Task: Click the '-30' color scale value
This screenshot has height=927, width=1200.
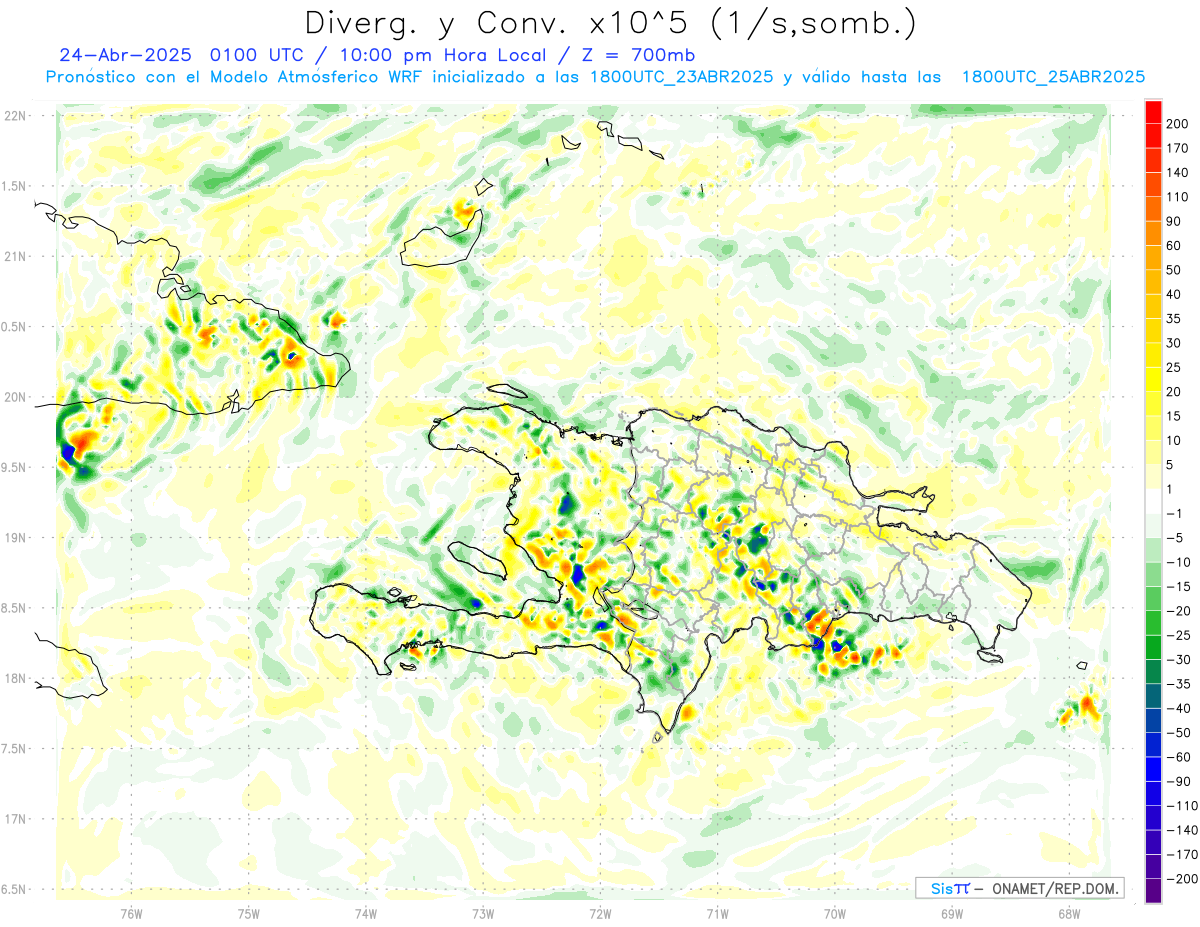Action: (x=1178, y=659)
